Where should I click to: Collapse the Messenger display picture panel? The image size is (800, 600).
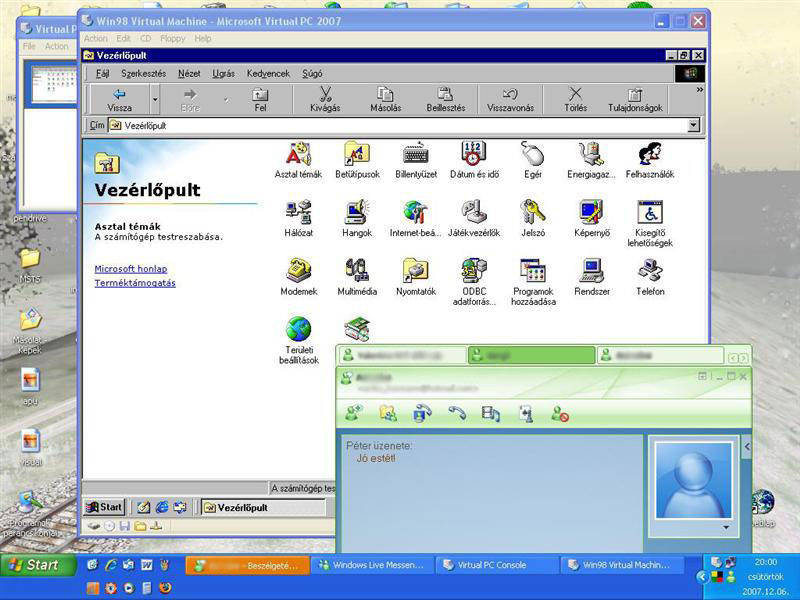pyautogui.click(x=747, y=447)
